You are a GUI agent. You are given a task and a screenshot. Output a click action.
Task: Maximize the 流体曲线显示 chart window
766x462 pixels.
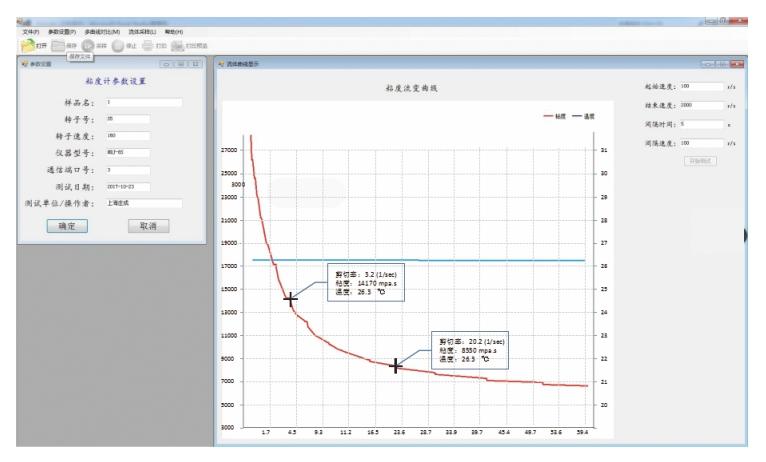(x=723, y=64)
